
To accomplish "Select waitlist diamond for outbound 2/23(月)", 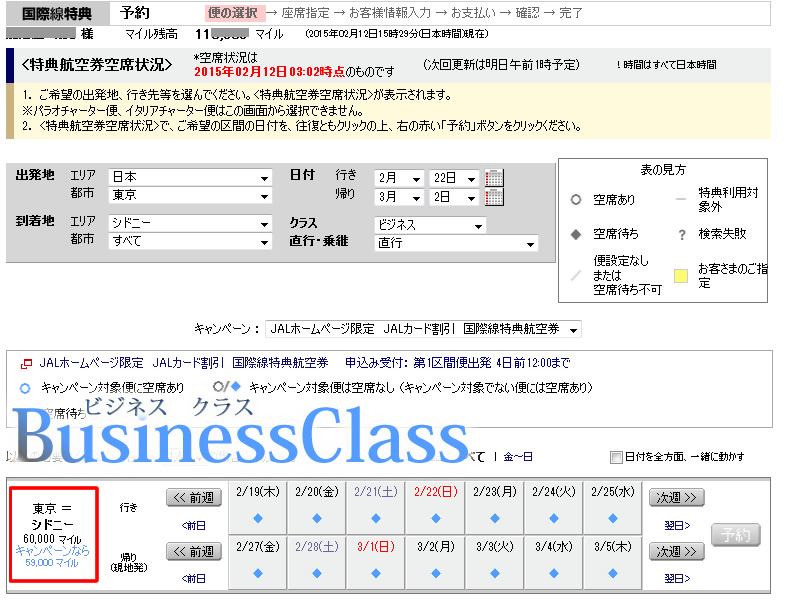I will coord(495,519).
